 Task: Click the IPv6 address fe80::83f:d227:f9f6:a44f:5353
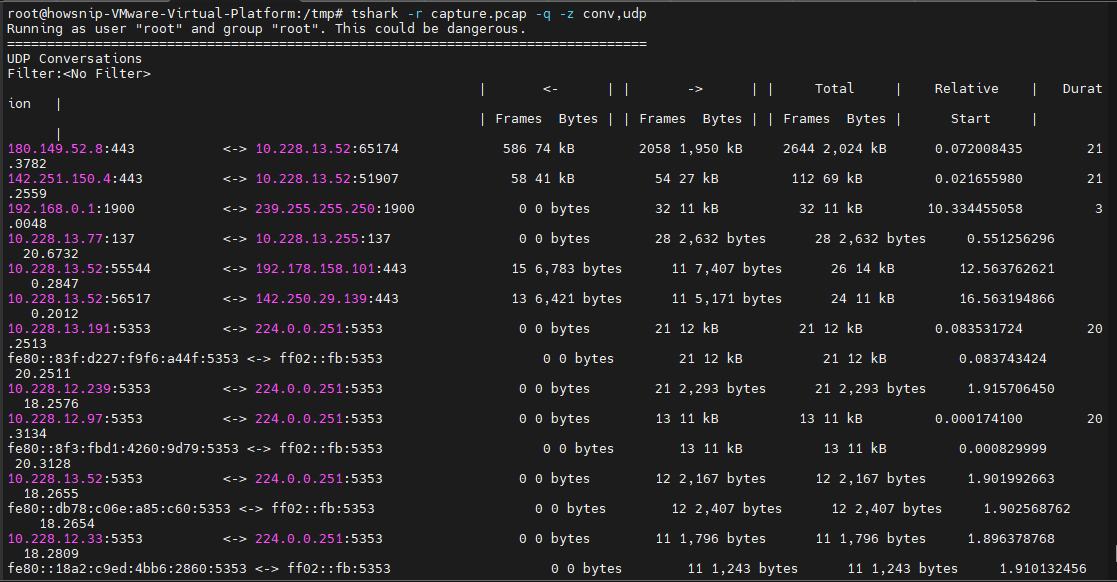coord(123,358)
